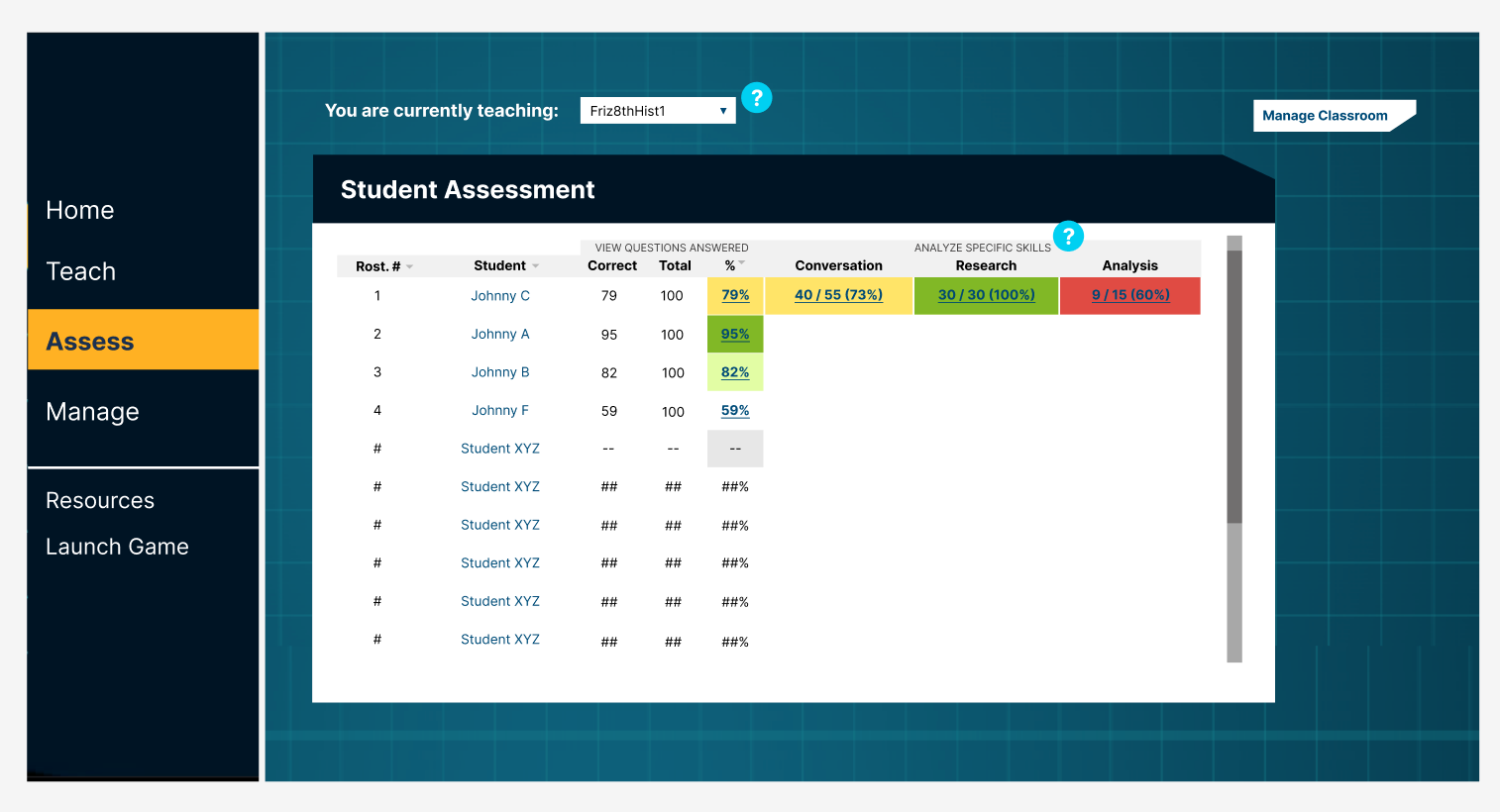The width and height of the screenshot is (1500, 812).
Task: Open Resources in the sidebar
Action: pyautogui.click(x=100, y=500)
